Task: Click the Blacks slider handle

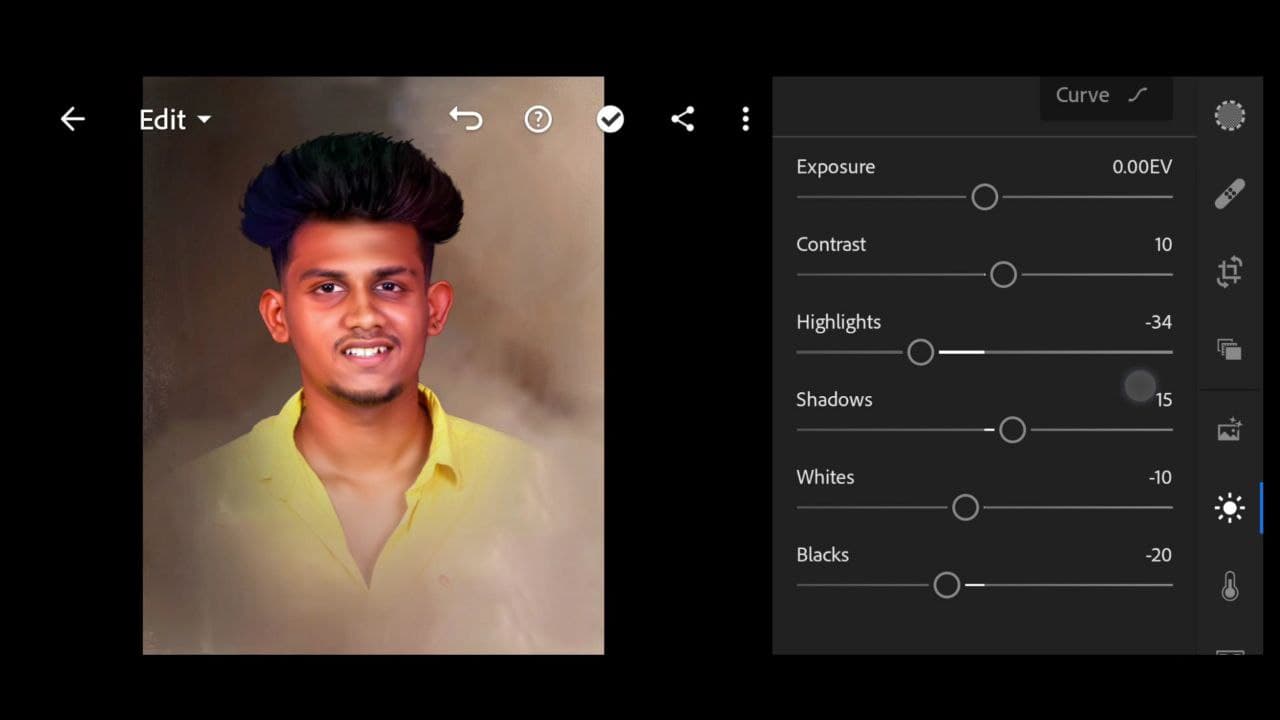Action: pyautogui.click(x=946, y=584)
